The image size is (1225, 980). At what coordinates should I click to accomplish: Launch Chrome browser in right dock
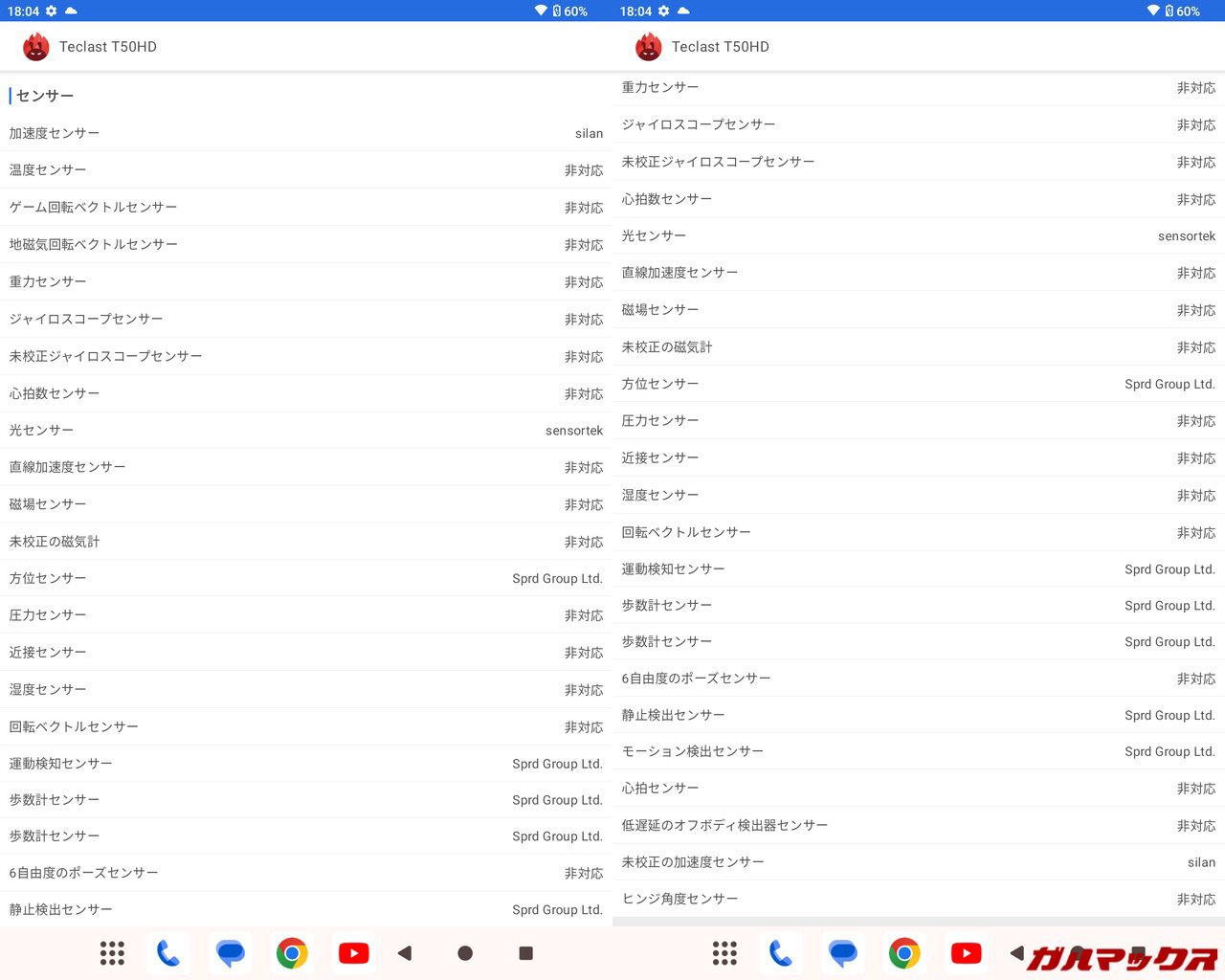(904, 953)
